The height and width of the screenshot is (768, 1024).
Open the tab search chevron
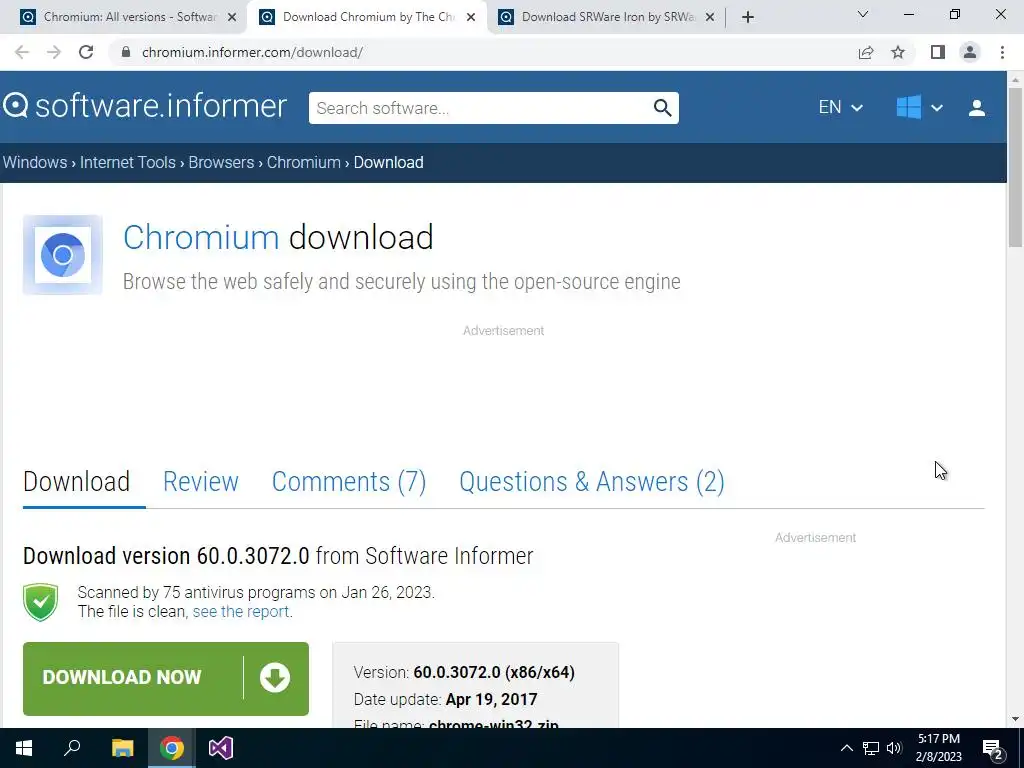tap(863, 14)
